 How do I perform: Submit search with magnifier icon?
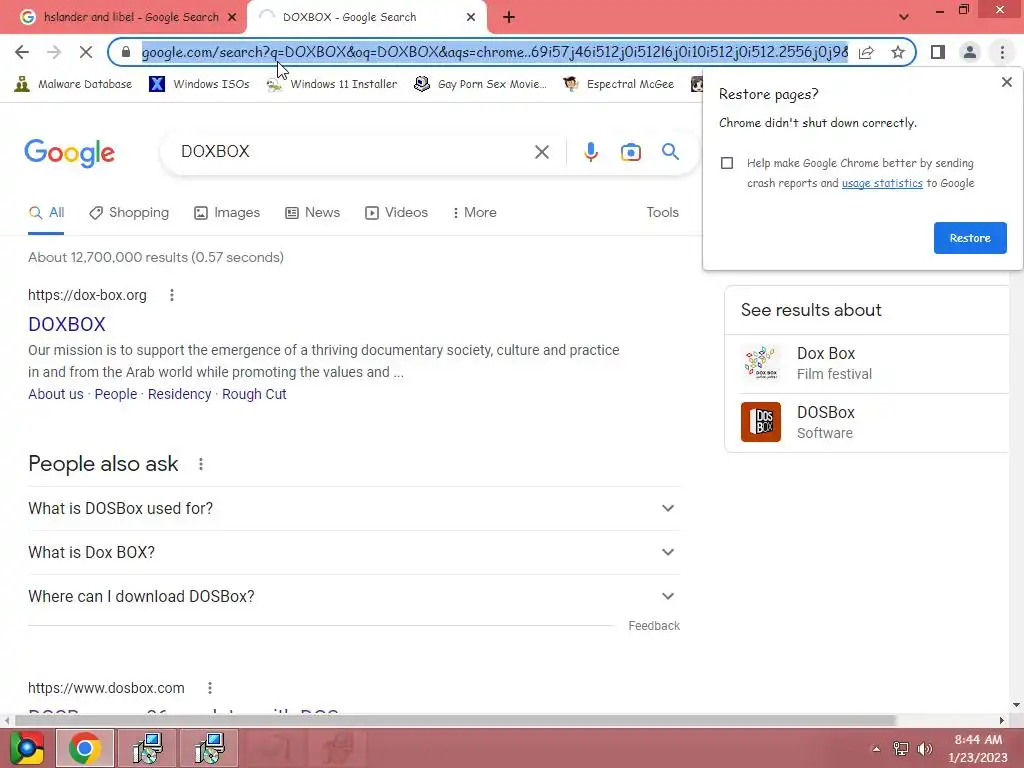[x=670, y=152]
